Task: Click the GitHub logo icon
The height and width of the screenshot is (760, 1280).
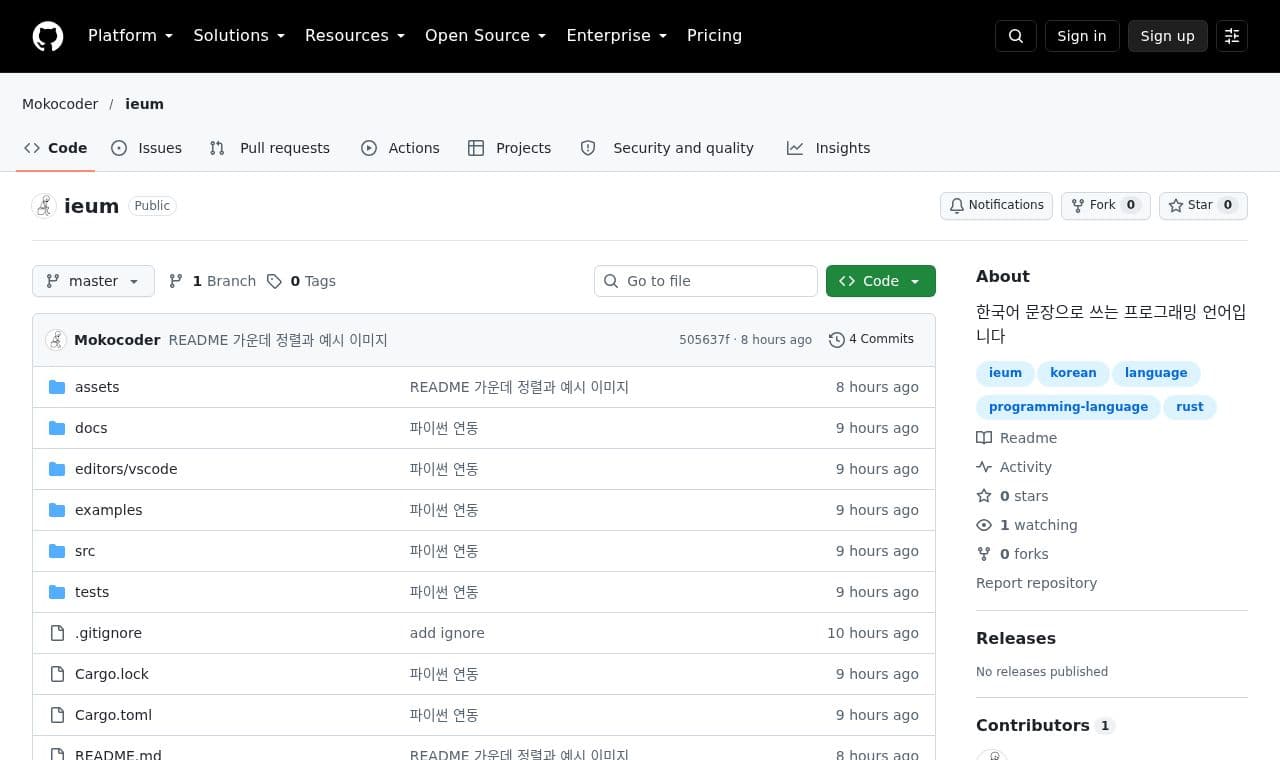Action: click(x=48, y=36)
